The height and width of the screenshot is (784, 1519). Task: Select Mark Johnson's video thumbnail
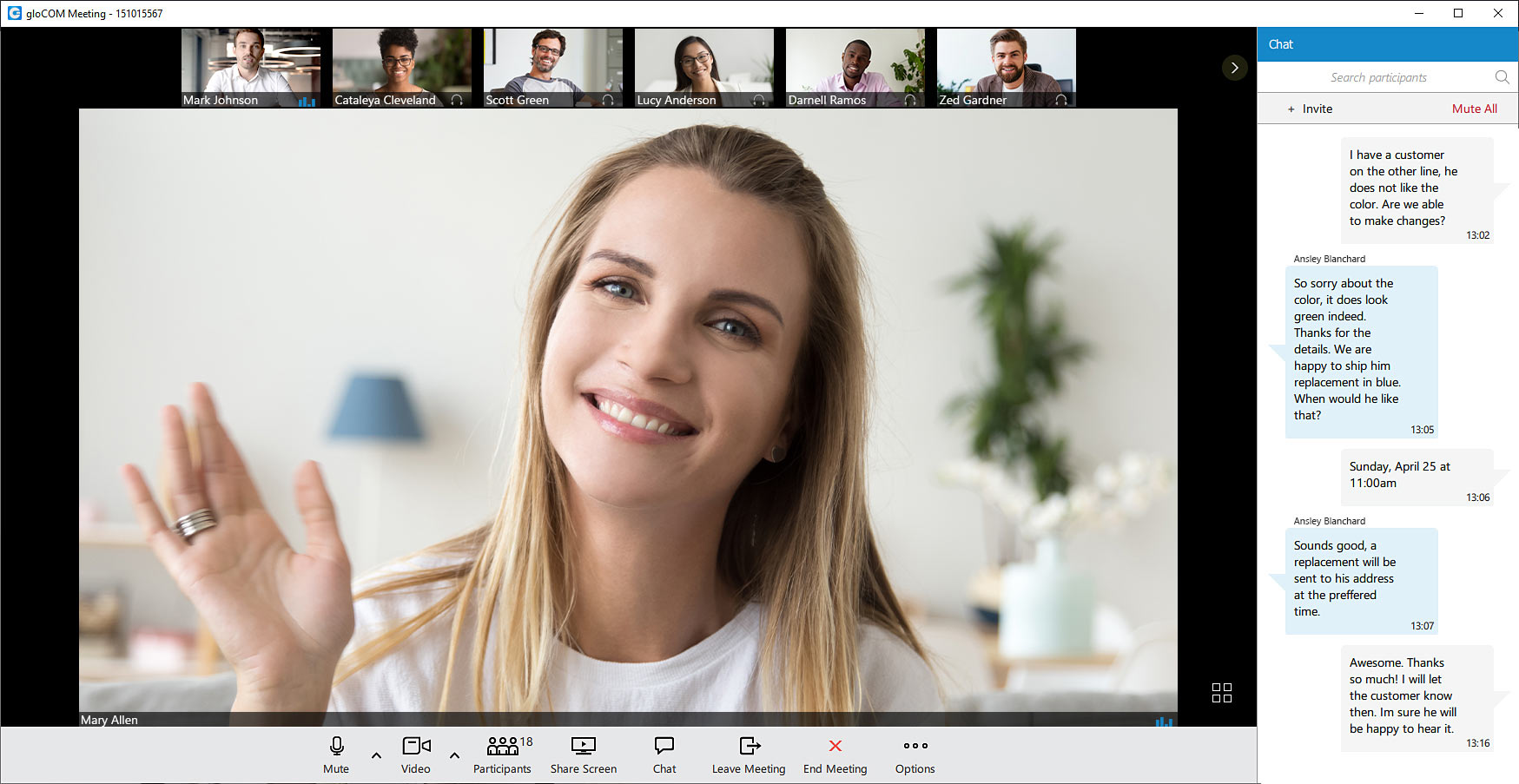pos(250,67)
